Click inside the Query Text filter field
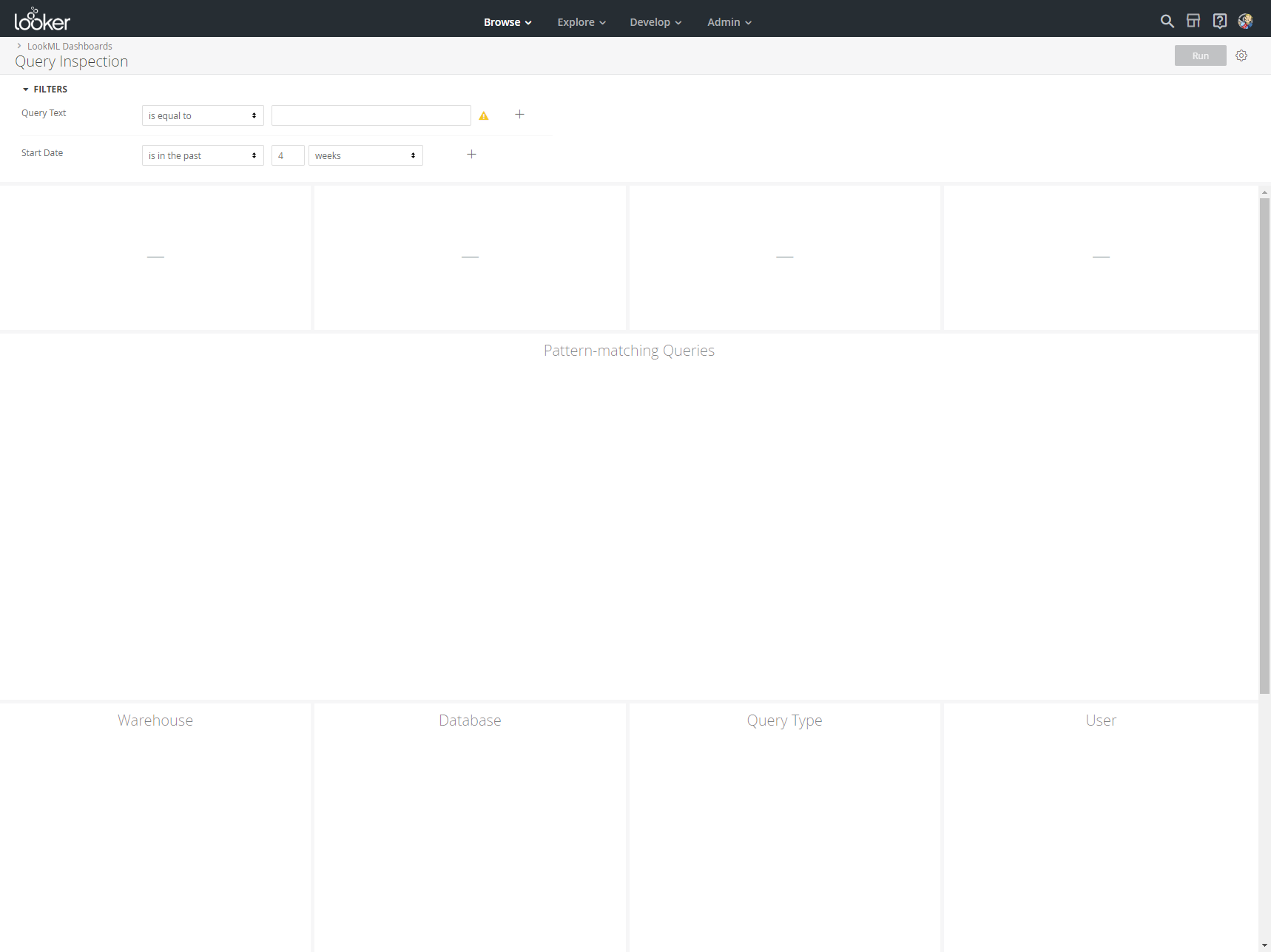Image resolution: width=1271 pixels, height=952 pixels. pos(371,115)
